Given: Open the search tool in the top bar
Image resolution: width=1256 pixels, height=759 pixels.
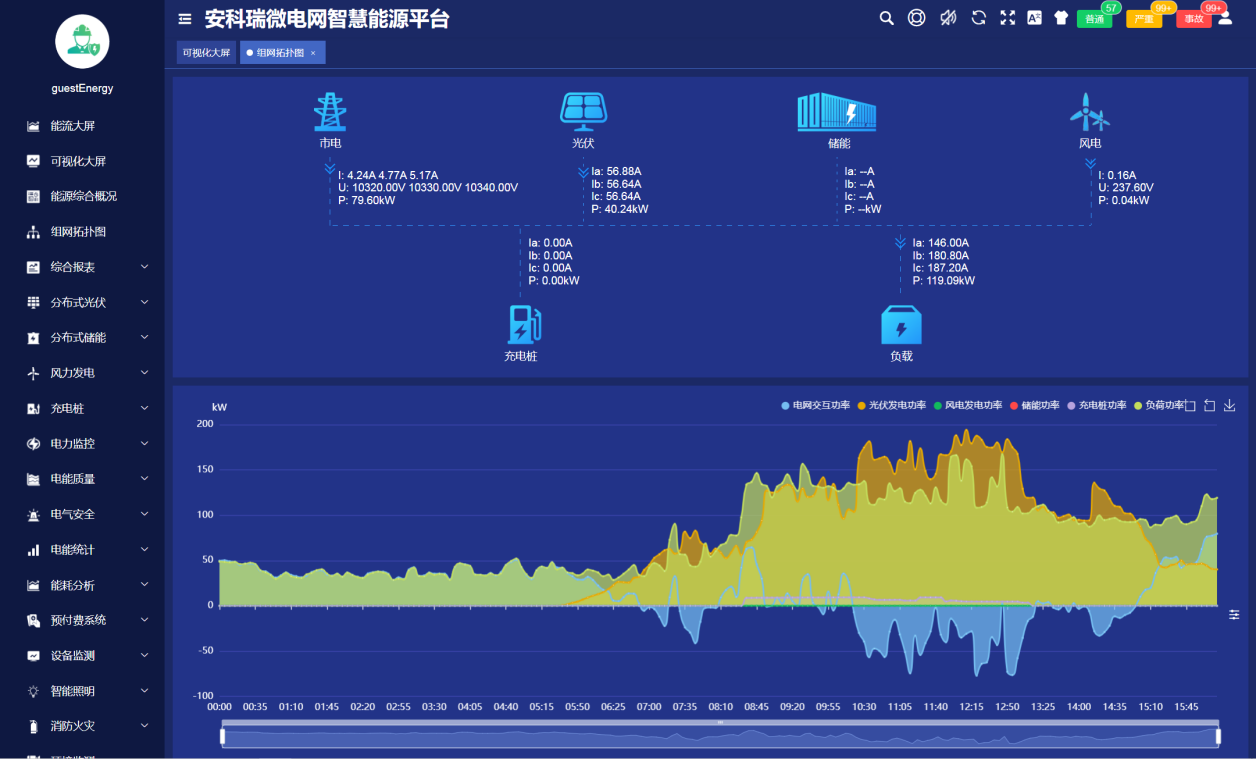Looking at the screenshot, I should pyautogui.click(x=886, y=17).
